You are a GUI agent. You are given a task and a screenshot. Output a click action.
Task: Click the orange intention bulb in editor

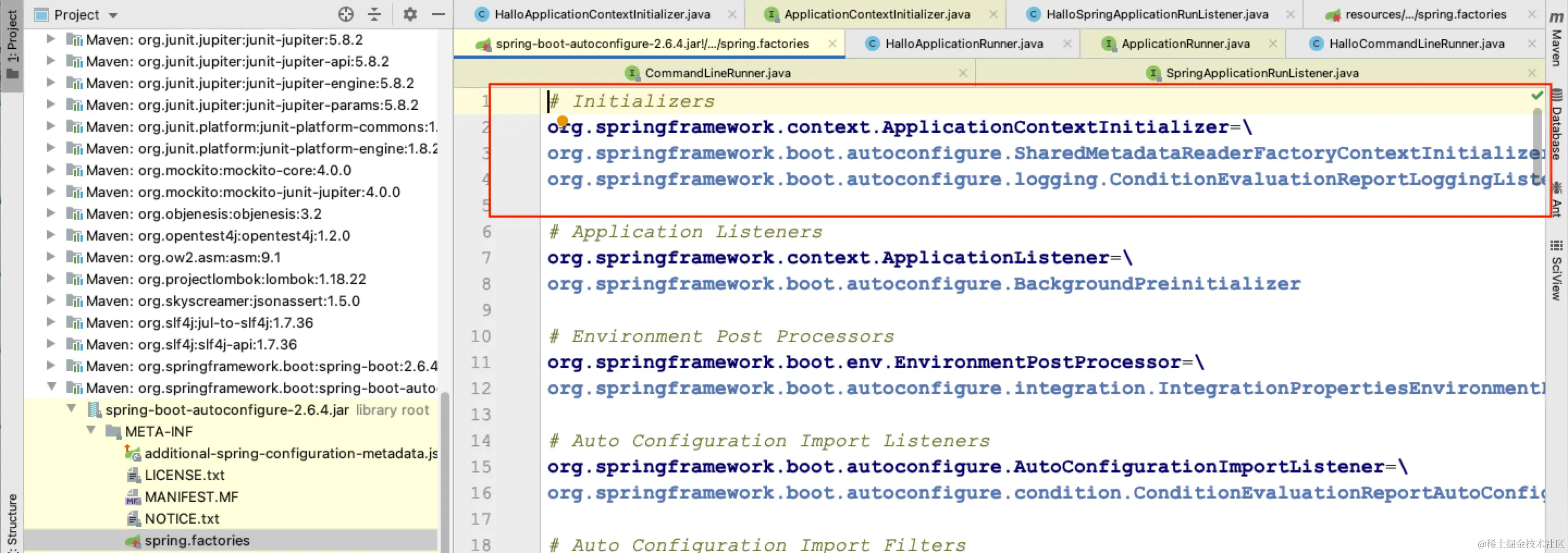click(563, 121)
